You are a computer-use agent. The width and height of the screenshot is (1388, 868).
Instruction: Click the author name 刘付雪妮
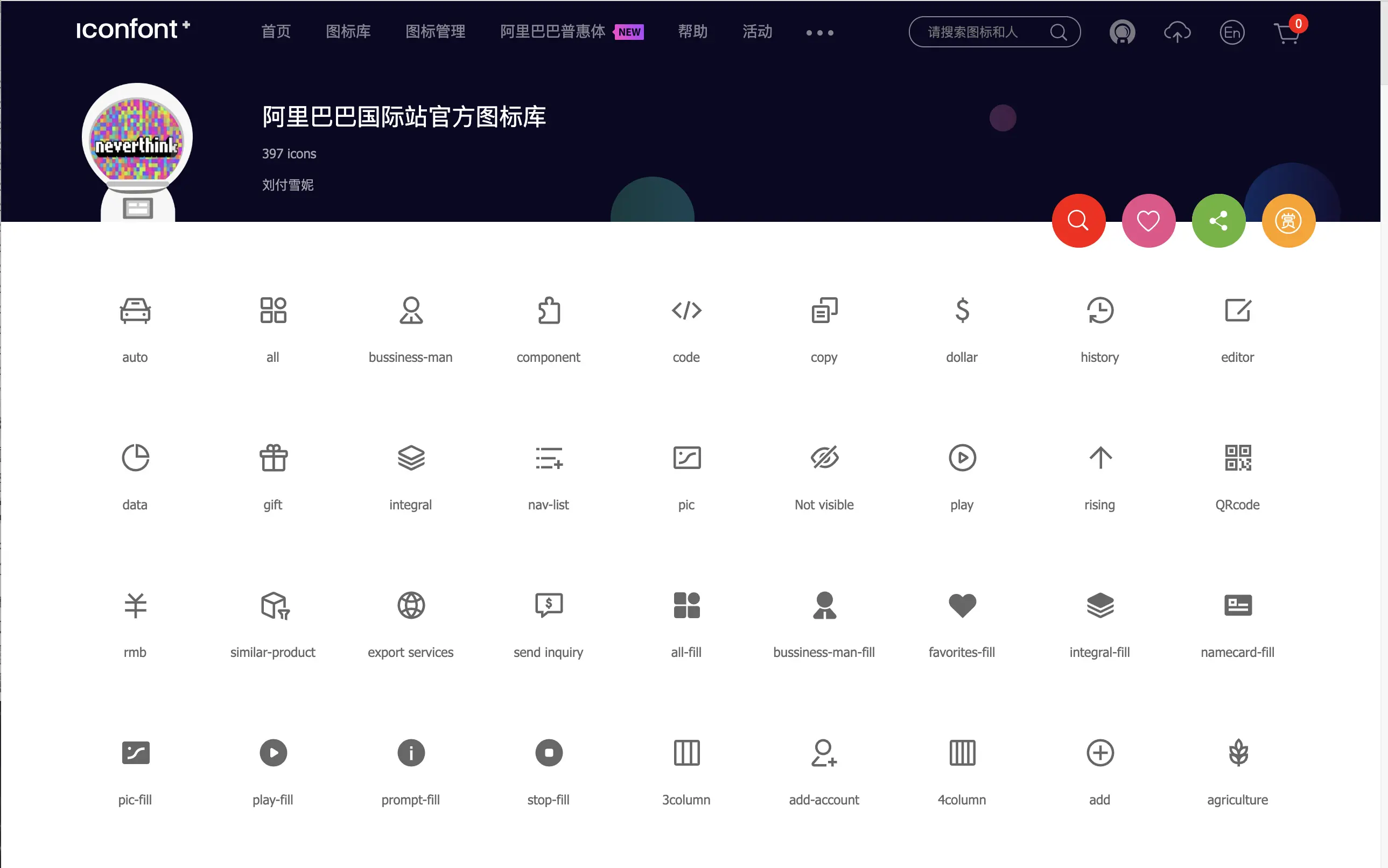[288, 185]
